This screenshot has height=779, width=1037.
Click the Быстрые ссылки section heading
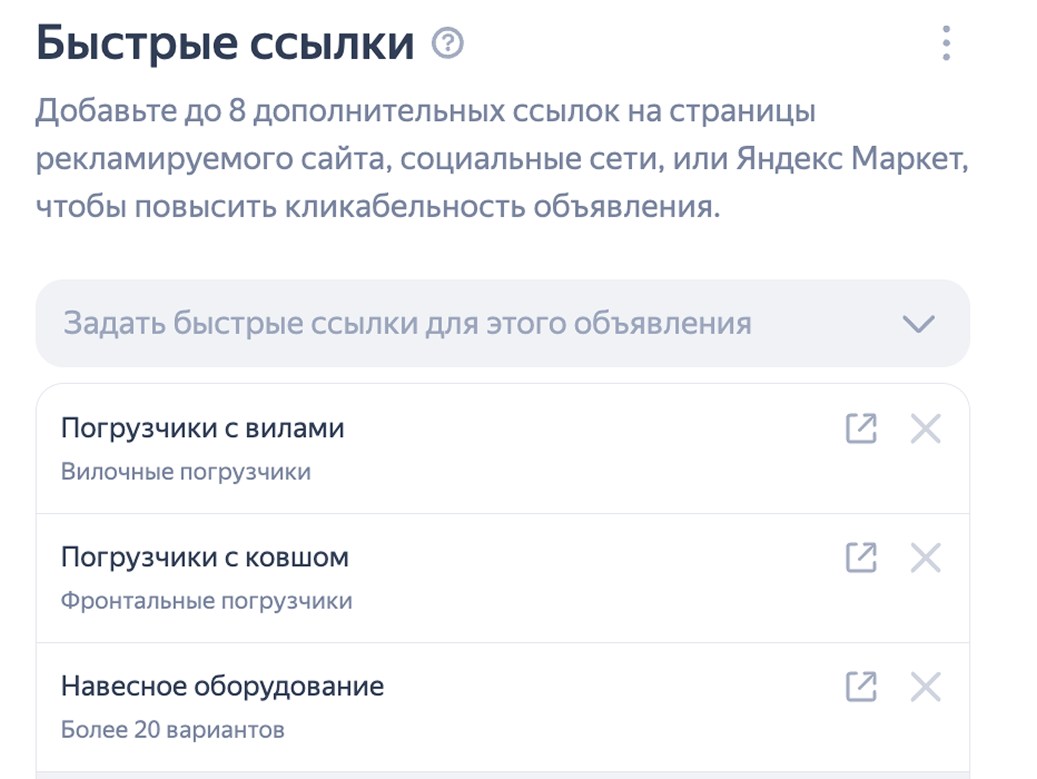pyautogui.click(x=225, y=44)
